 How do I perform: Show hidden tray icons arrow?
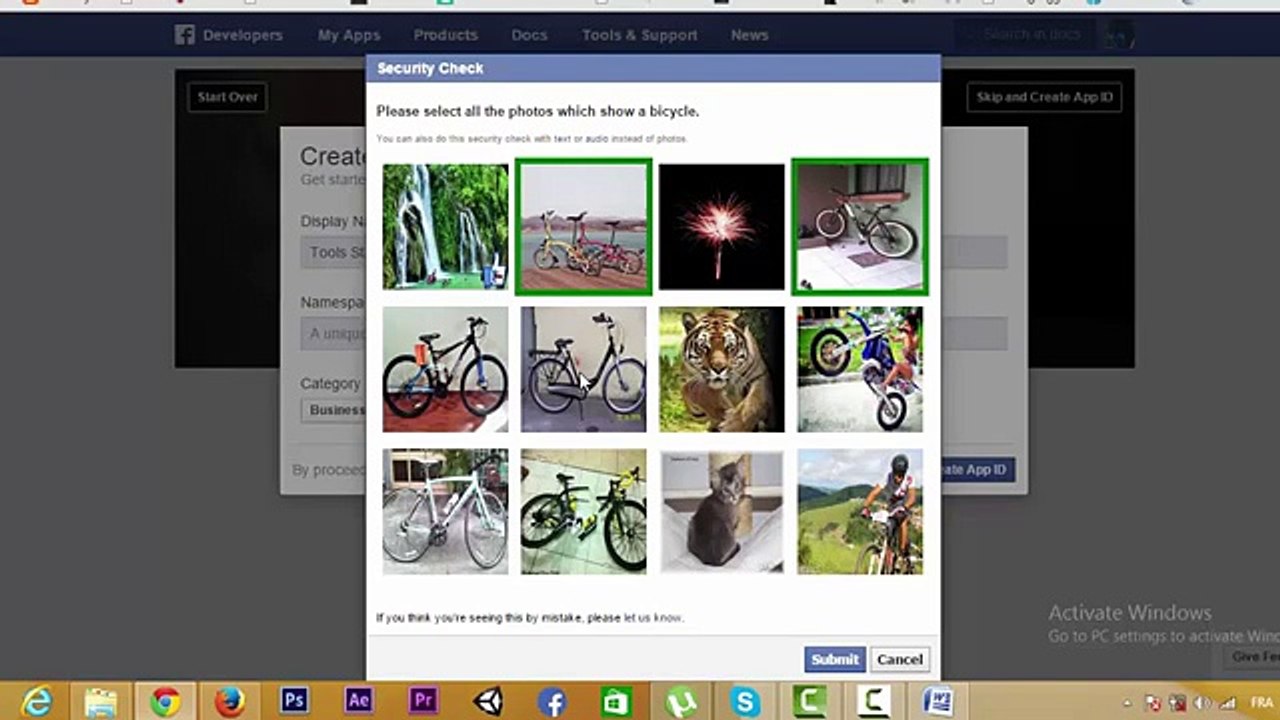1128,703
